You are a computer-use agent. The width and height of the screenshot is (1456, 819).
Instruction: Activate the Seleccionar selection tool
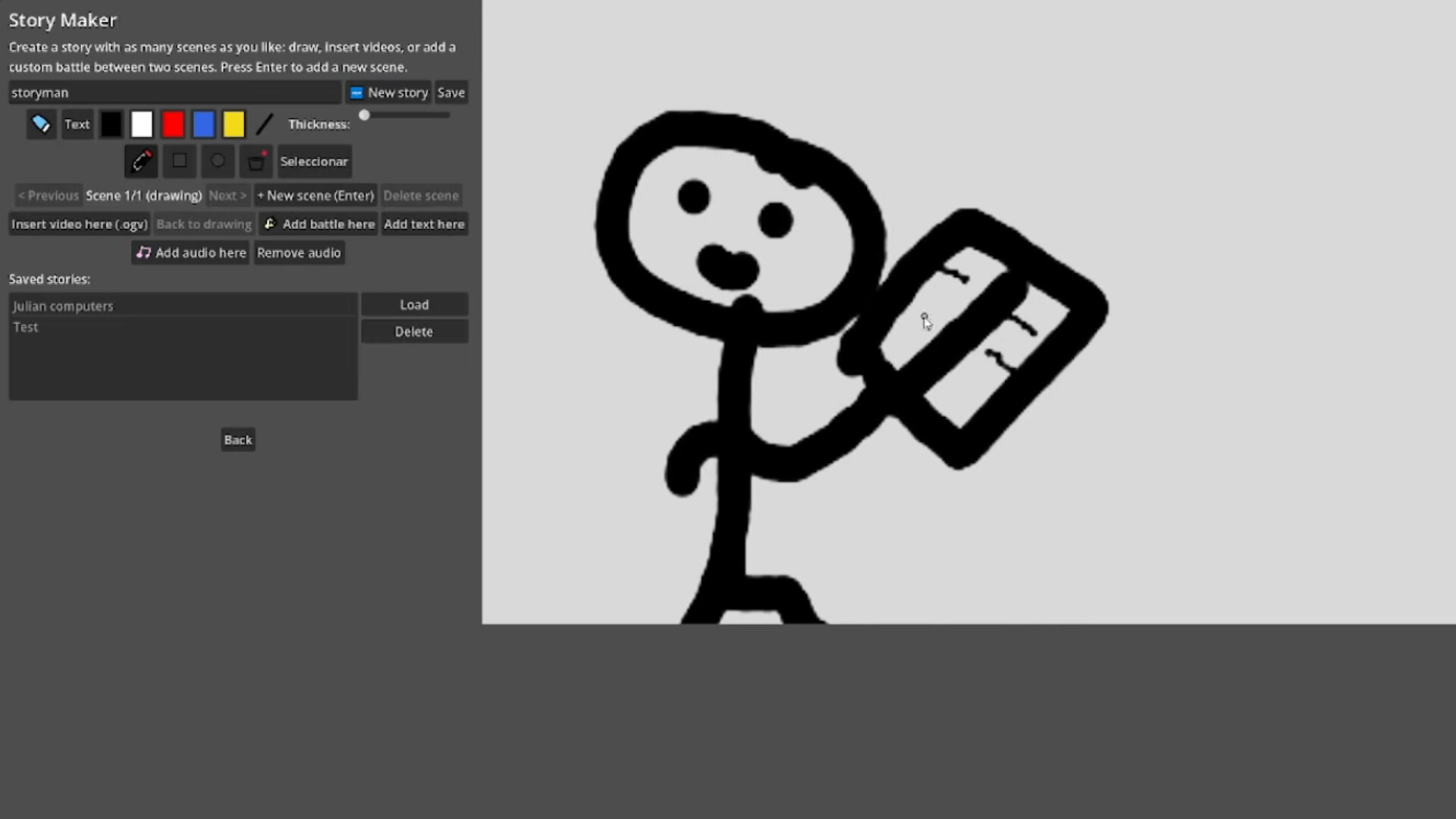pyautogui.click(x=314, y=162)
